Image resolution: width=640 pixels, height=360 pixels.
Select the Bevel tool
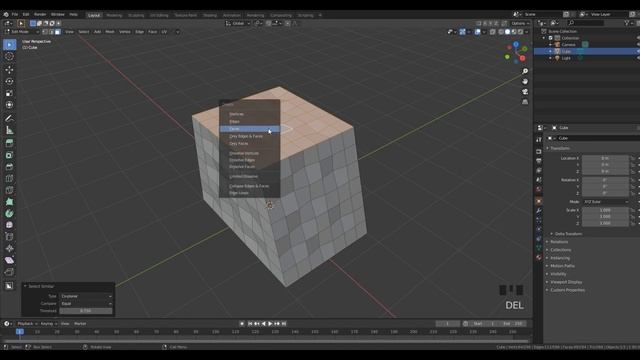point(9,167)
